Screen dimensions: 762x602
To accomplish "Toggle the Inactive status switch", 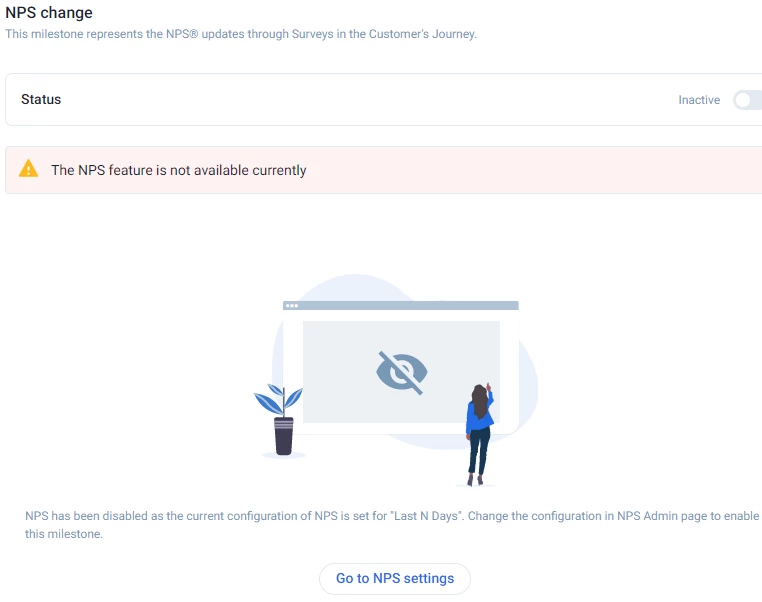I will coord(748,100).
